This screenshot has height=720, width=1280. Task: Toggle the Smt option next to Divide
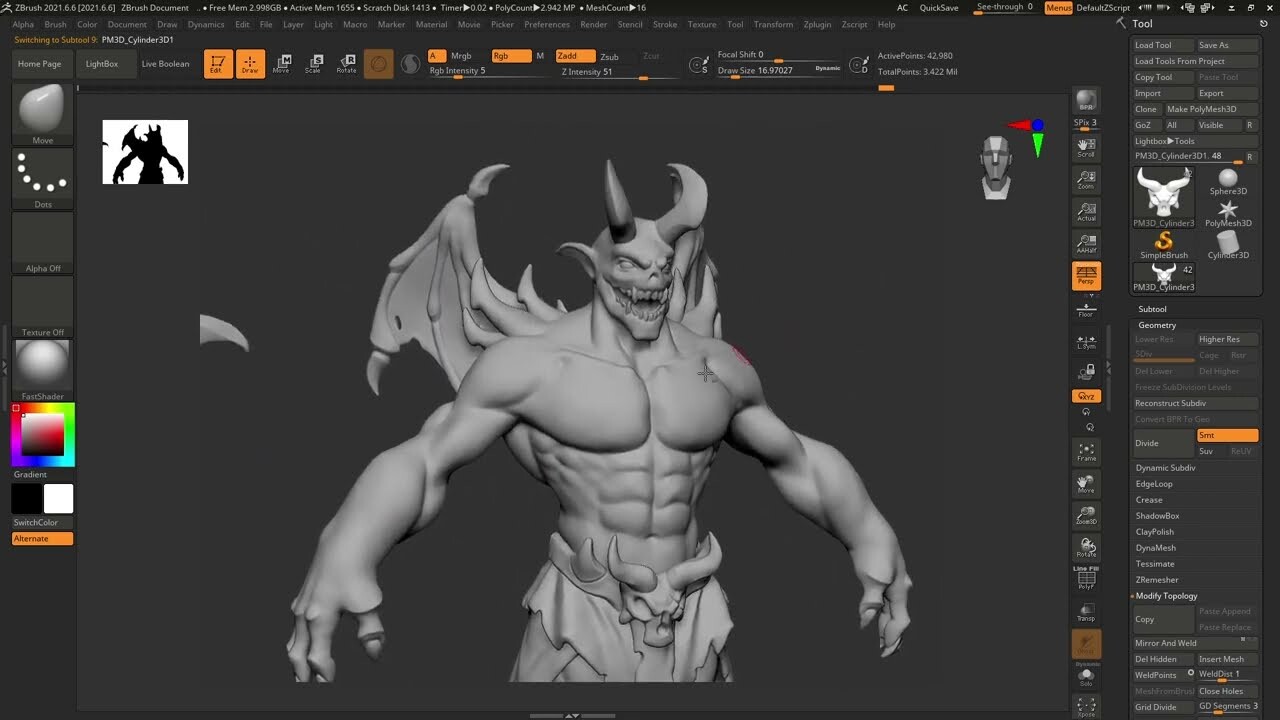tap(1228, 435)
